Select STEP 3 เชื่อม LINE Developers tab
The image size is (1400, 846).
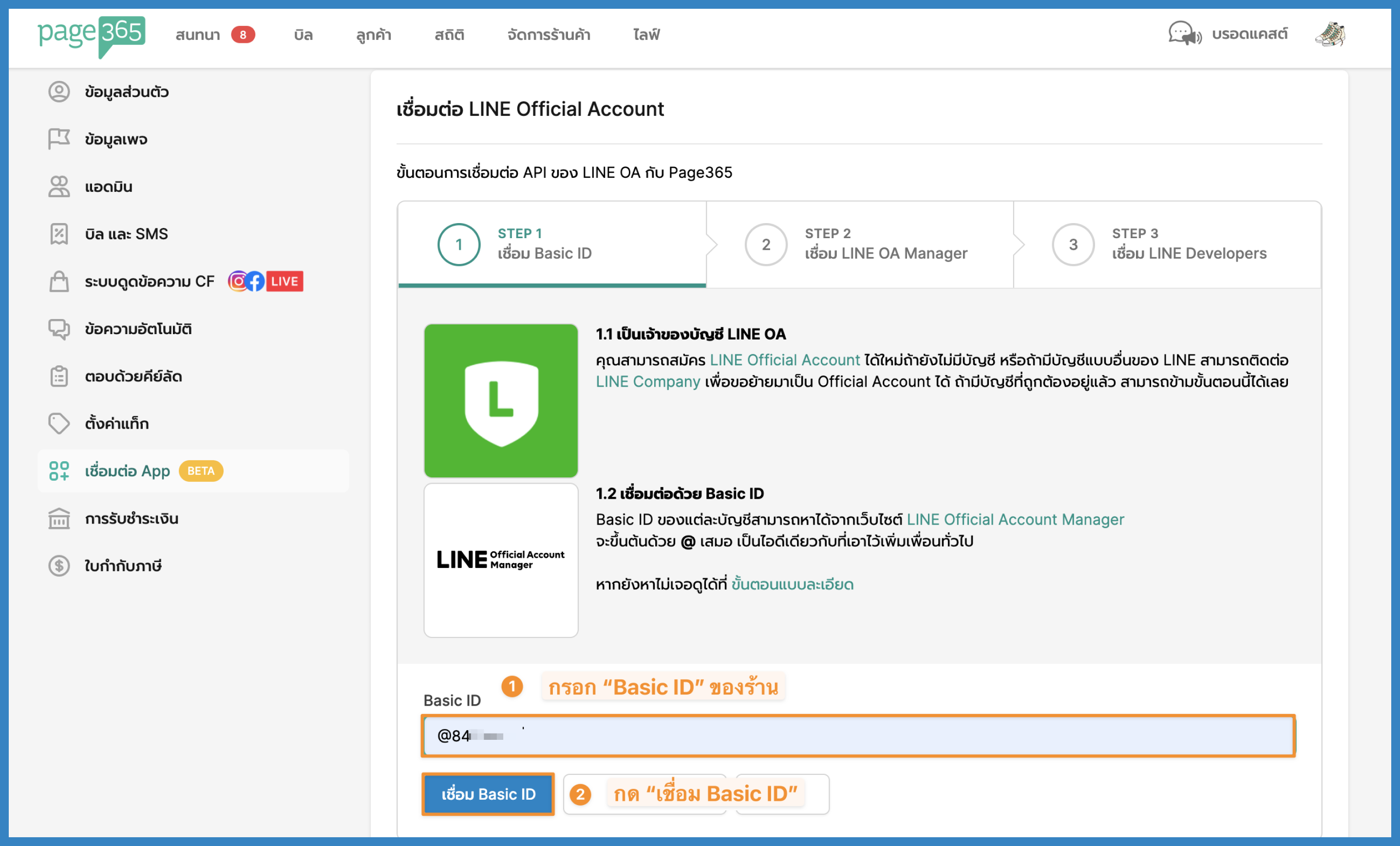(x=1167, y=244)
